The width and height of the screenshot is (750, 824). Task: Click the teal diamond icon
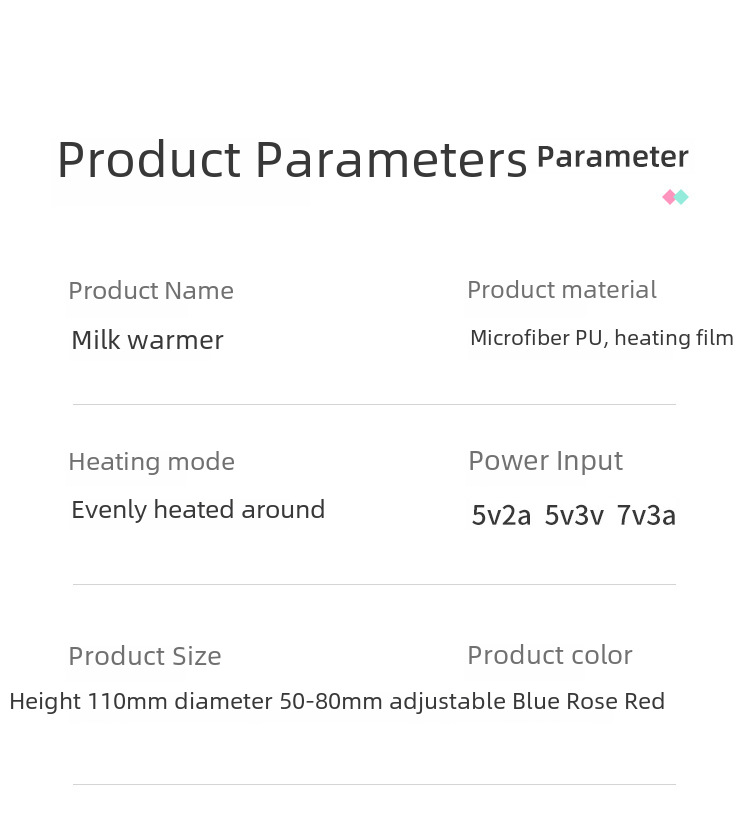pyautogui.click(x=682, y=197)
